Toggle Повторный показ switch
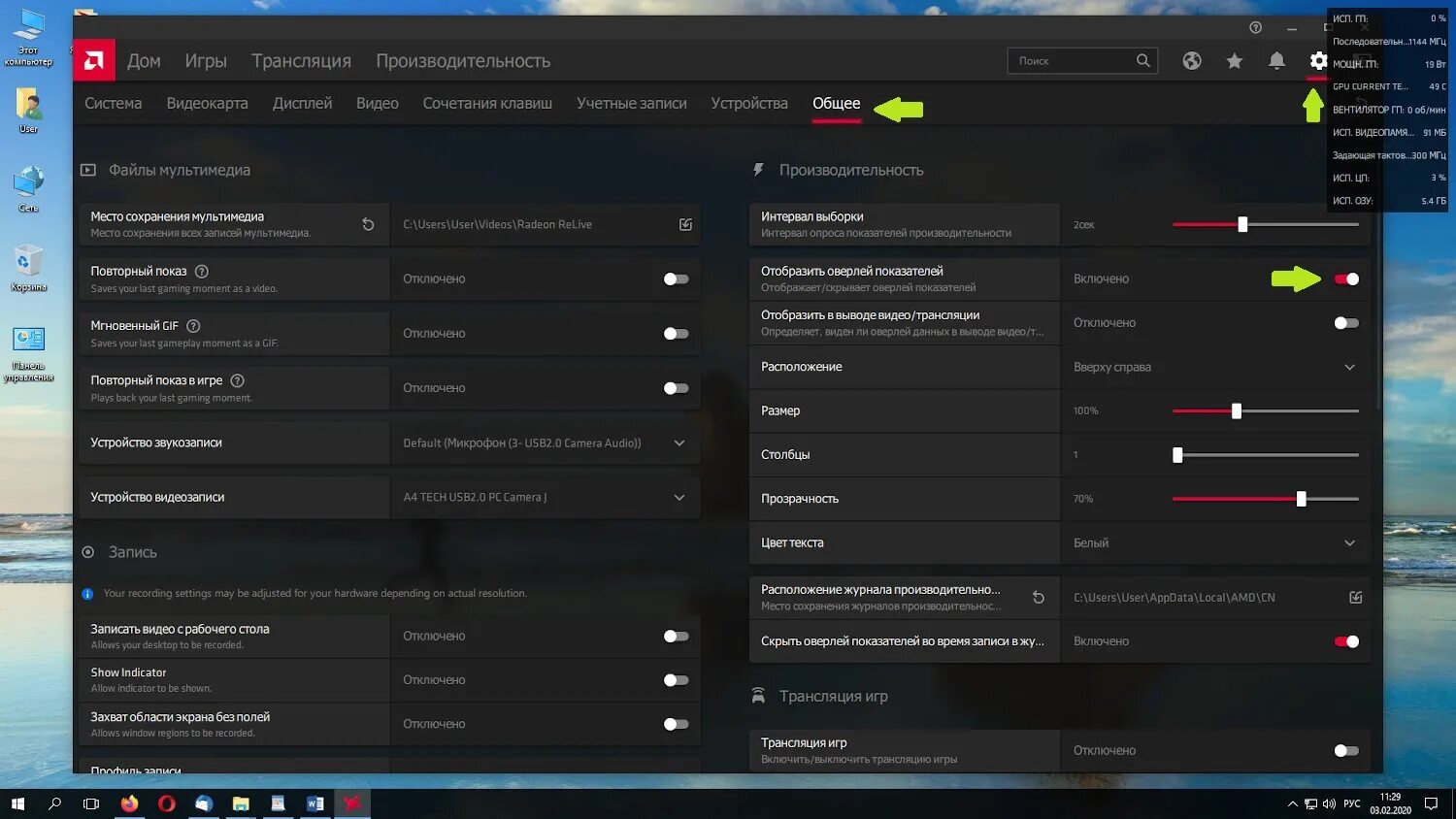The image size is (1456, 819). click(677, 279)
